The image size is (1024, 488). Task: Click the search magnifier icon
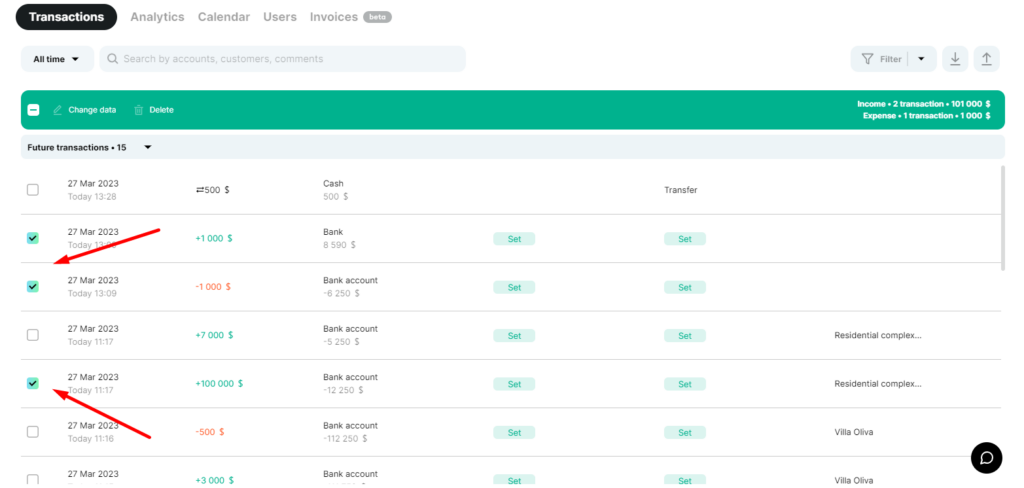(112, 59)
